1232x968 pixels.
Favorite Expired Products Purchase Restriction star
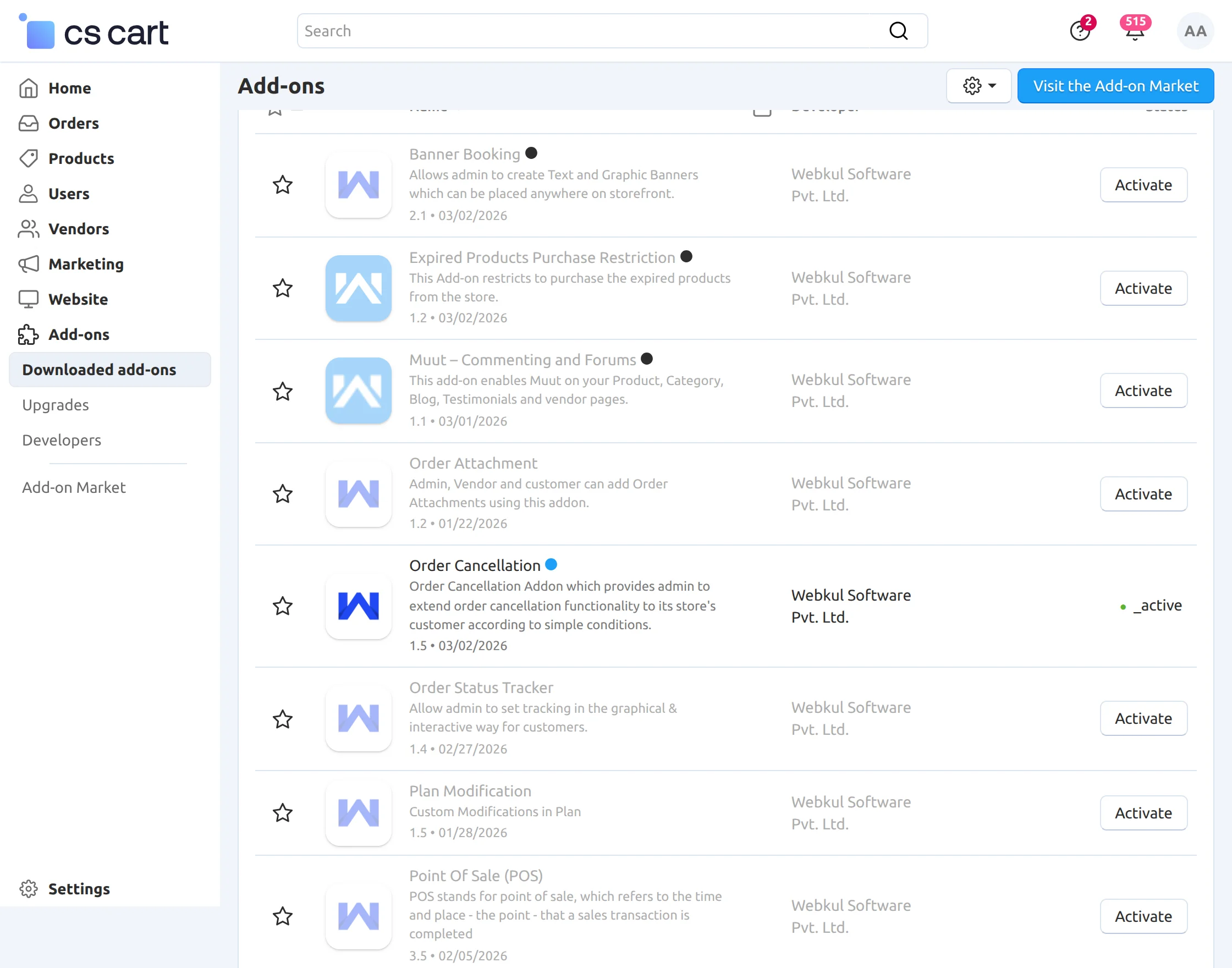click(283, 288)
